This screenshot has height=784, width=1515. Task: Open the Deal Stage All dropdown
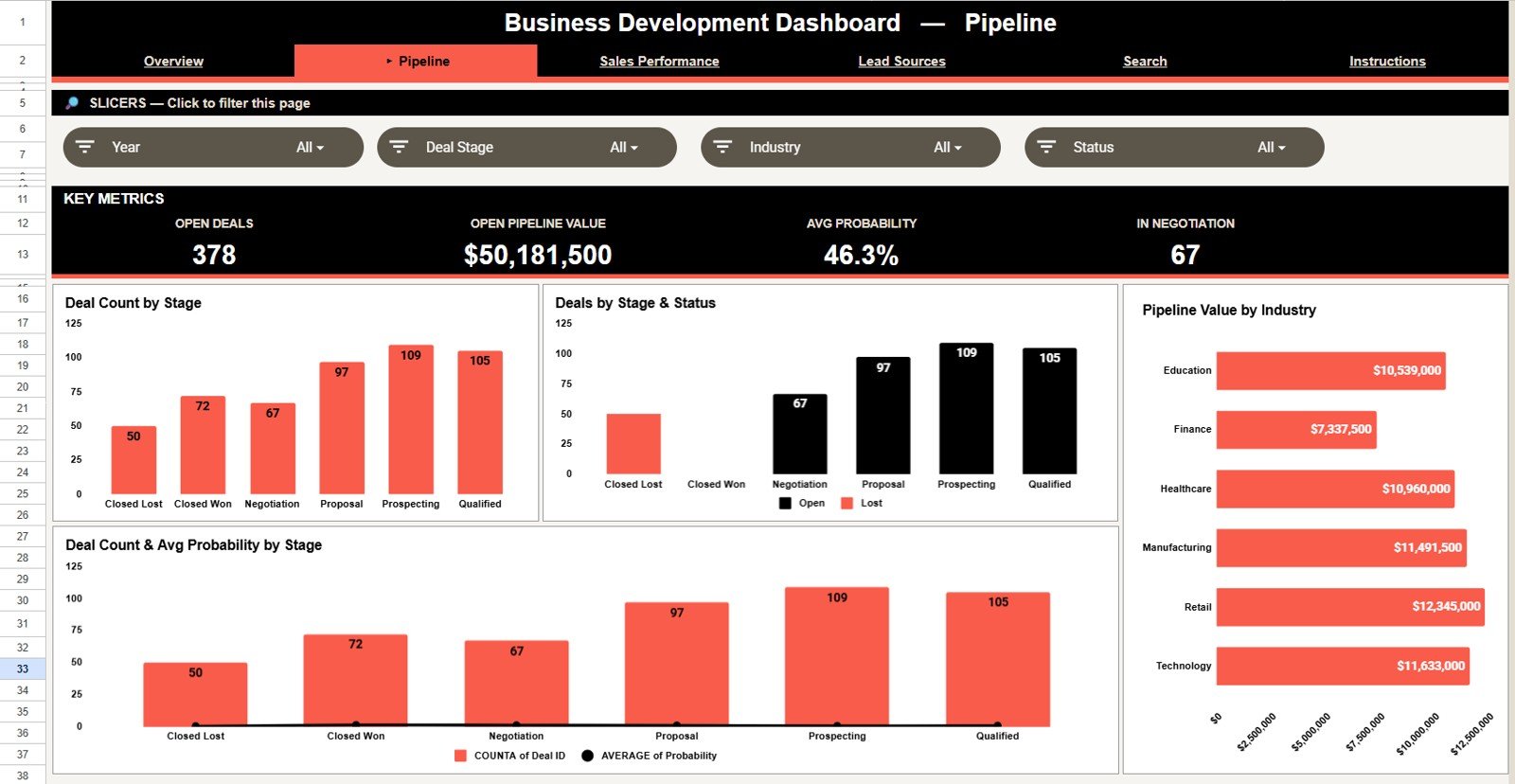(x=624, y=147)
